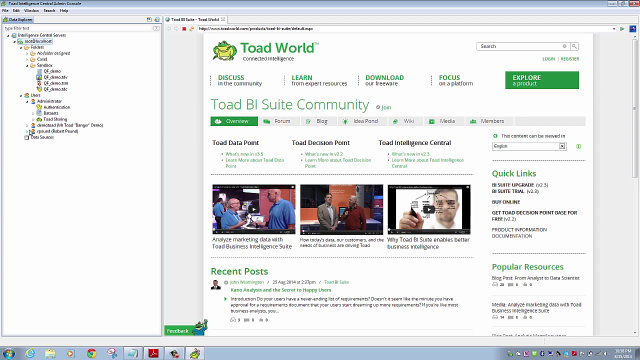Click the browser back arrow icon
Image resolution: width=640 pixels, height=360 pixels.
point(169,29)
